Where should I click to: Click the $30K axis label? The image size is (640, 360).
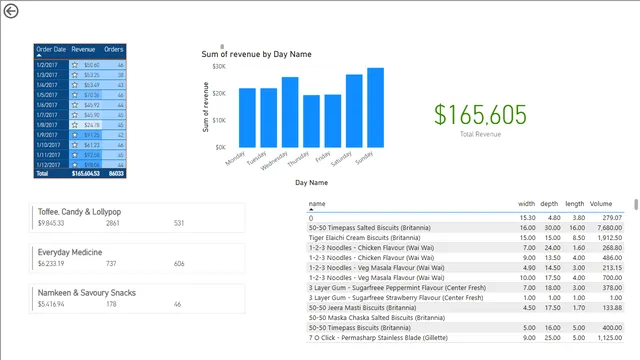pos(219,67)
